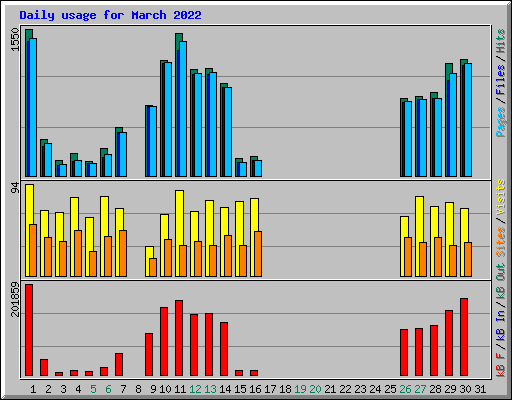Select the day 9 visits yellow bar
The height and width of the screenshot is (400, 512).
(148, 261)
